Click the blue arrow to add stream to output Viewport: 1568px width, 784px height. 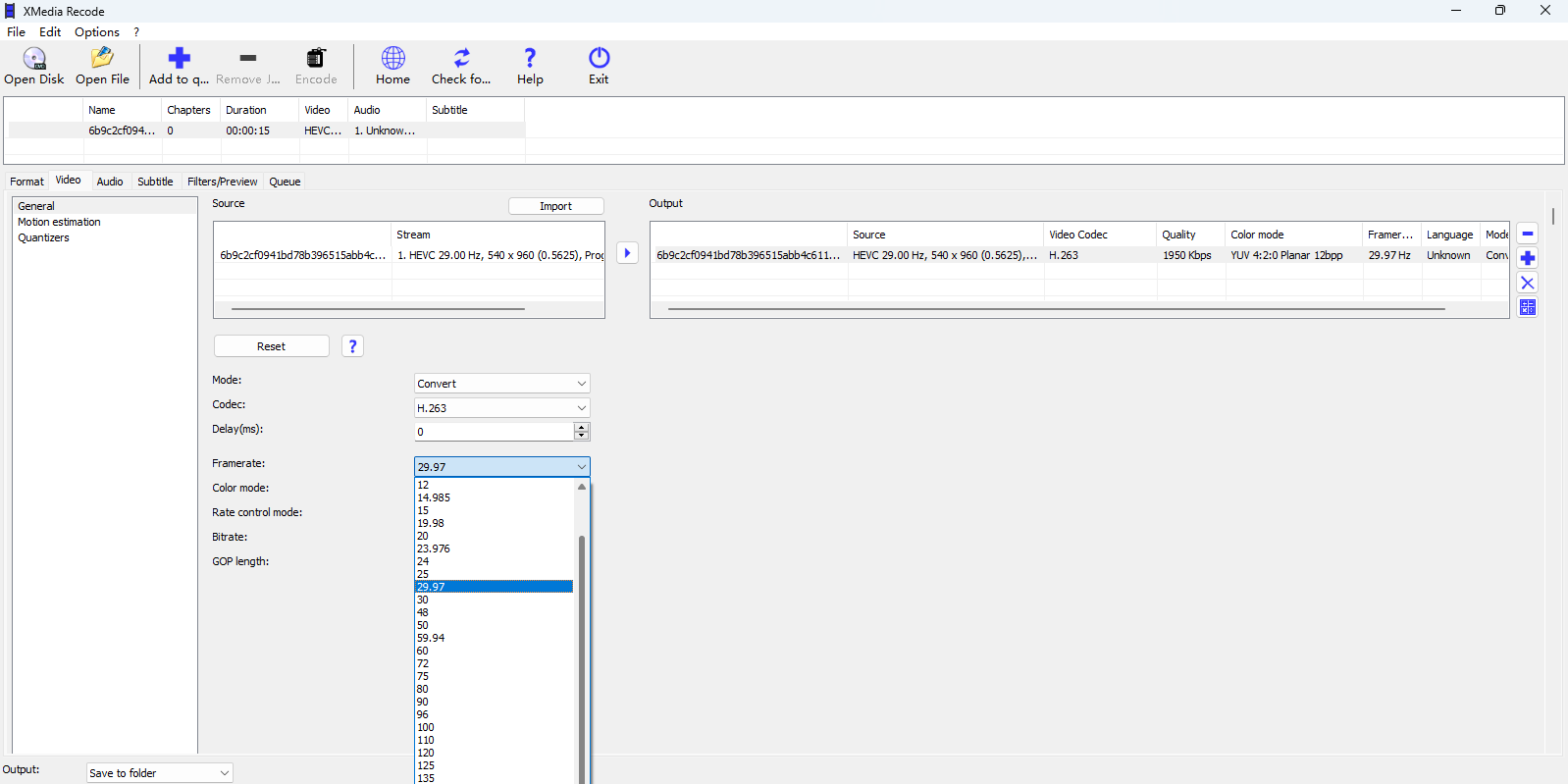coord(627,253)
